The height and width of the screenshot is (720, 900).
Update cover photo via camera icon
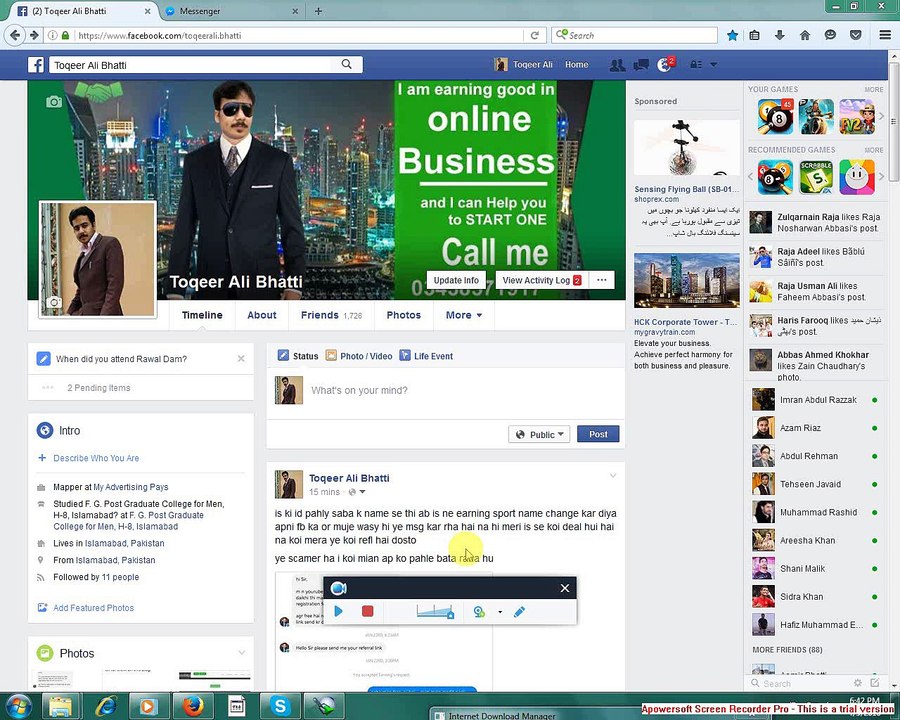click(54, 102)
